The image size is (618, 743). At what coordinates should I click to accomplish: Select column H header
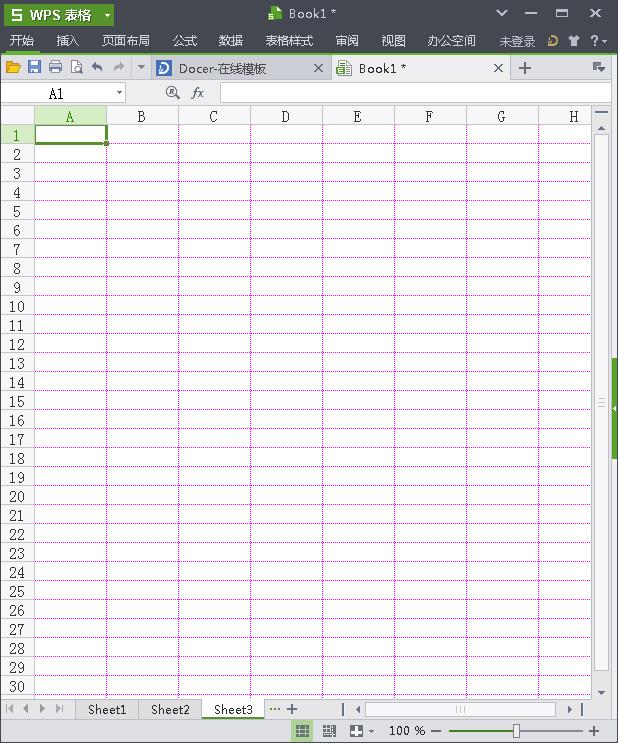click(565, 117)
